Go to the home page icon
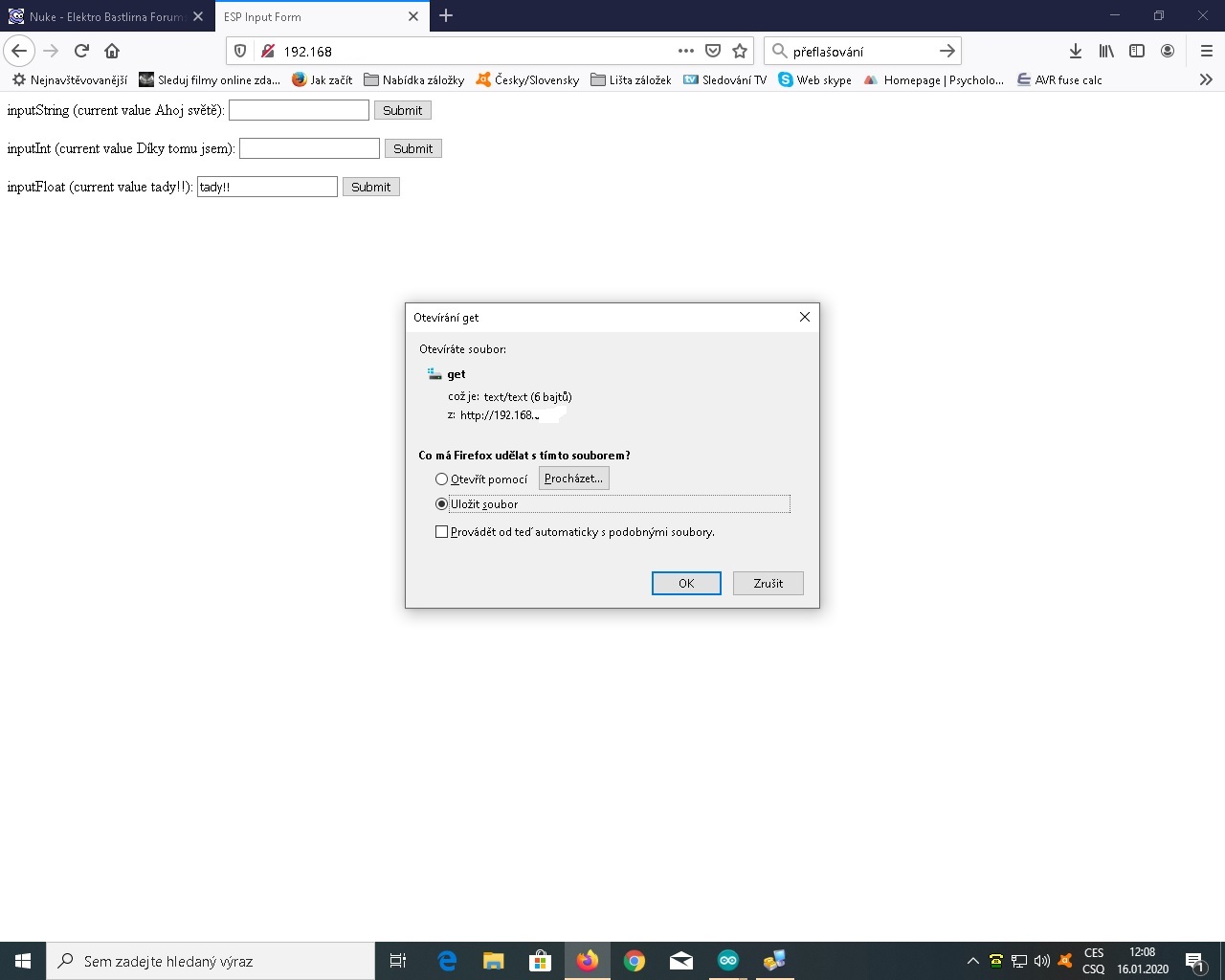Screen dimensions: 1225x980 click(x=112, y=51)
